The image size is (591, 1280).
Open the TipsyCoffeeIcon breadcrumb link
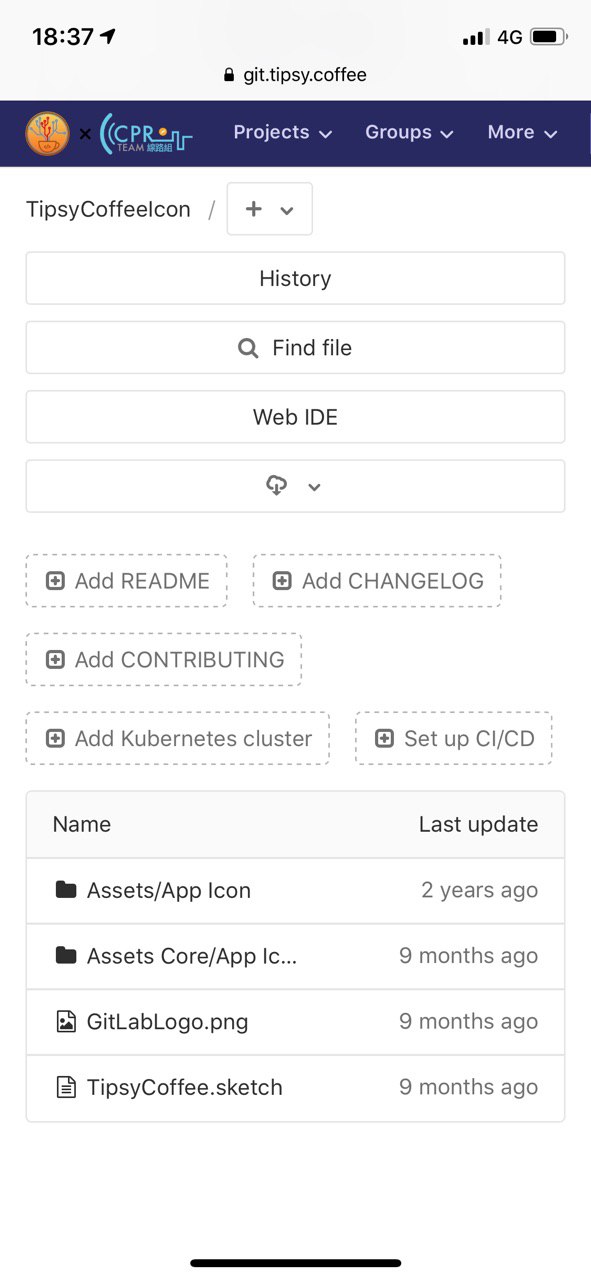108,209
